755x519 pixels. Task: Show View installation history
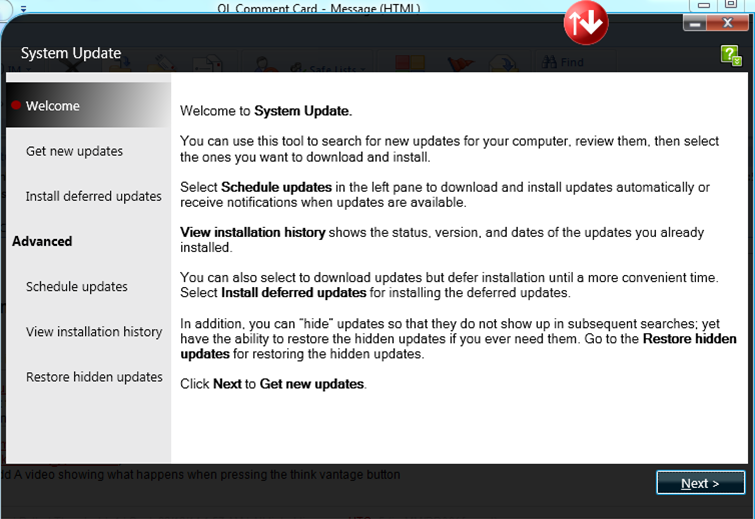tap(94, 331)
